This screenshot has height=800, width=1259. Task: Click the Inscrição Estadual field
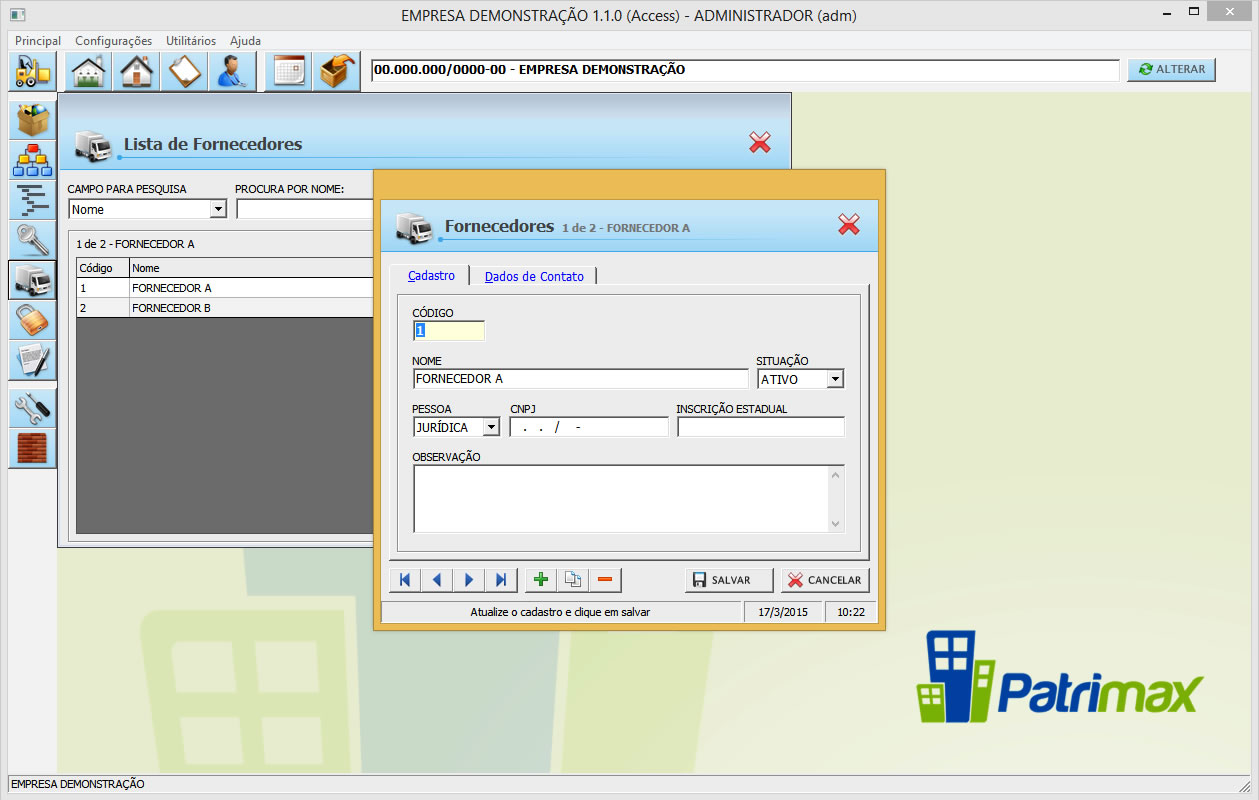point(761,427)
